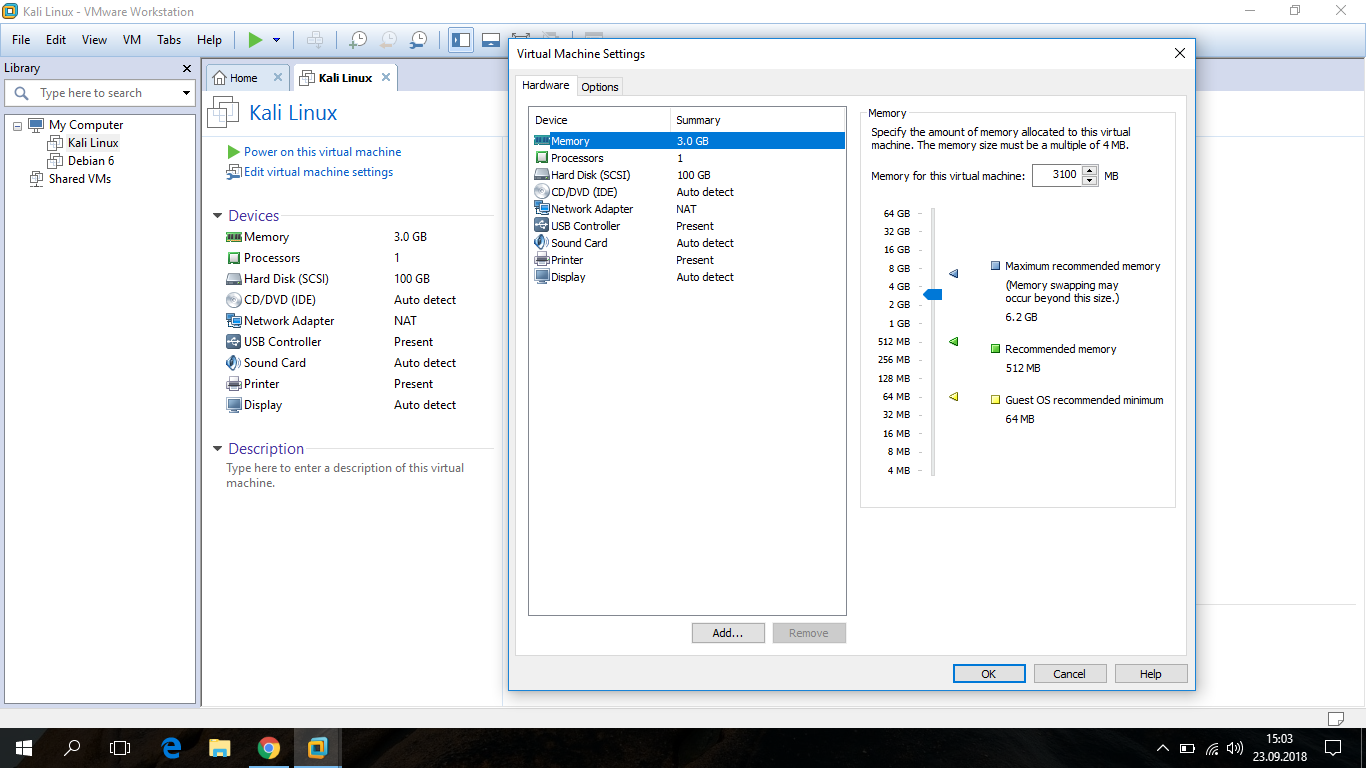Click the blue maximum recommended memory marker

point(953,273)
